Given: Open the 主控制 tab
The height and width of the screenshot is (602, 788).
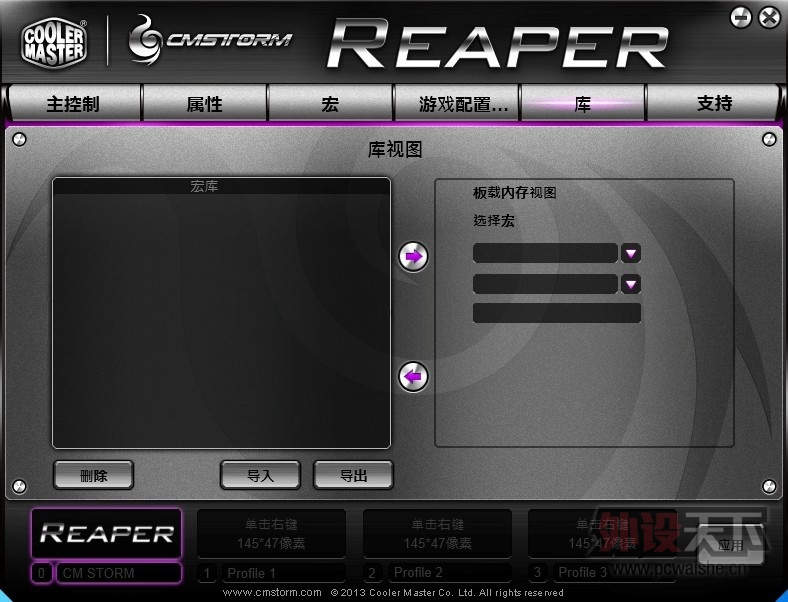Looking at the screenshot, I should tap(73, 104).
